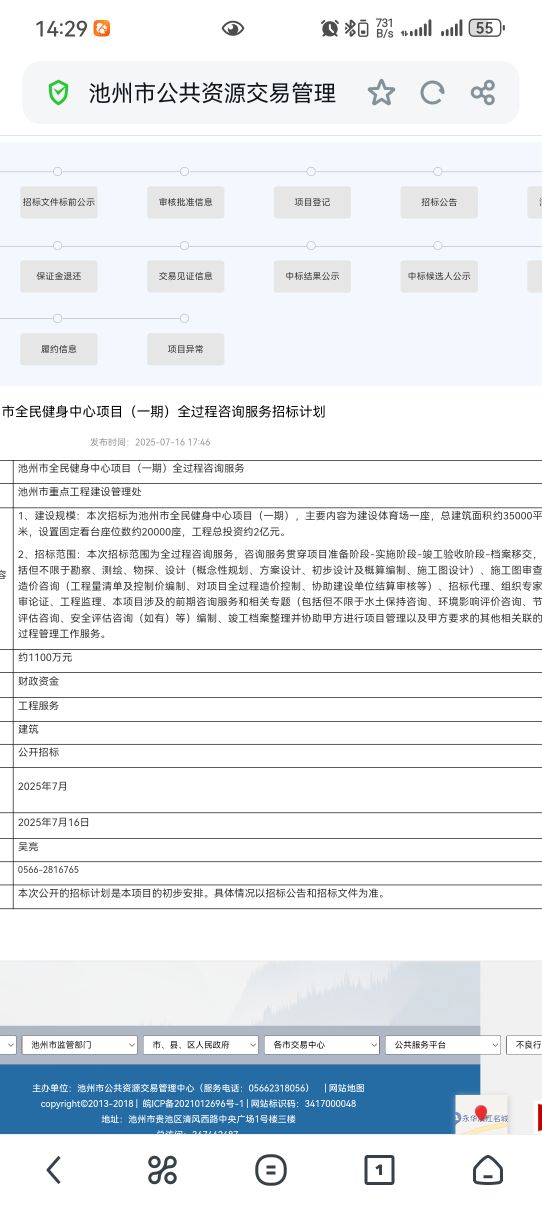Open the browser menu circle icon
The image size is (542, 1206).
pyautogui.click(x=270, y=1169)
